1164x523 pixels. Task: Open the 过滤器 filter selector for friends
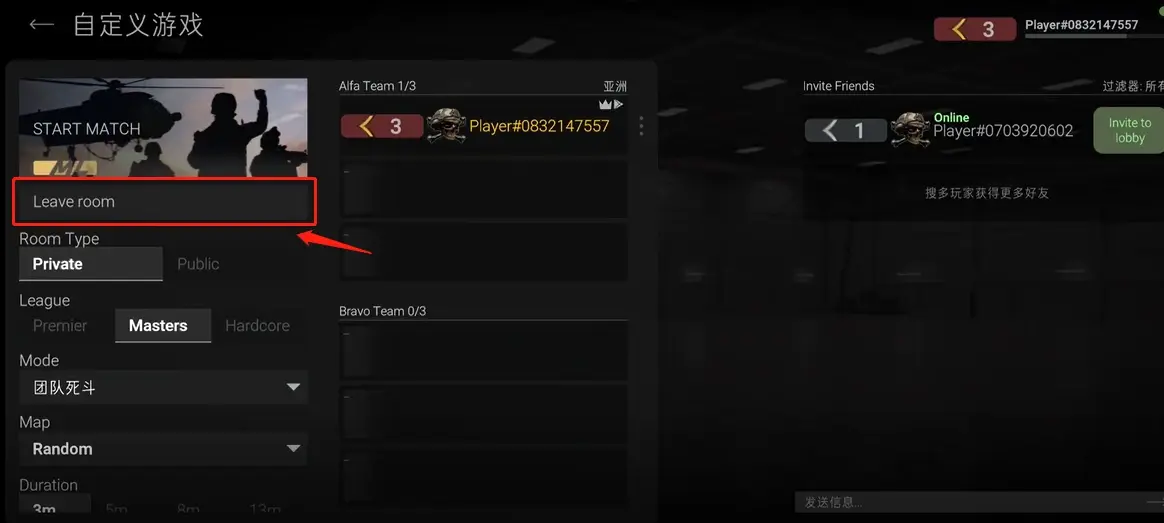point(1133,87)
